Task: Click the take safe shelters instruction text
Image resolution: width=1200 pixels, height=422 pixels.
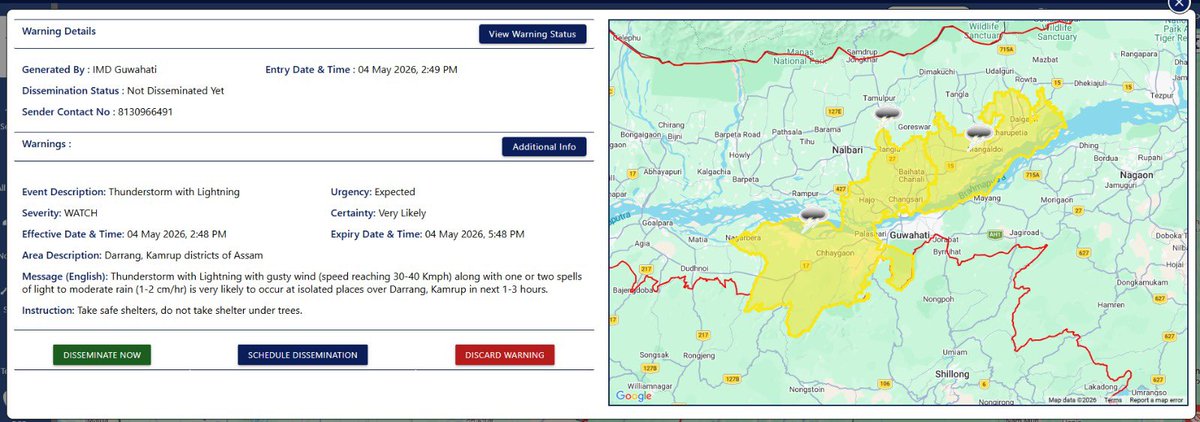Action: coord(190,311)
